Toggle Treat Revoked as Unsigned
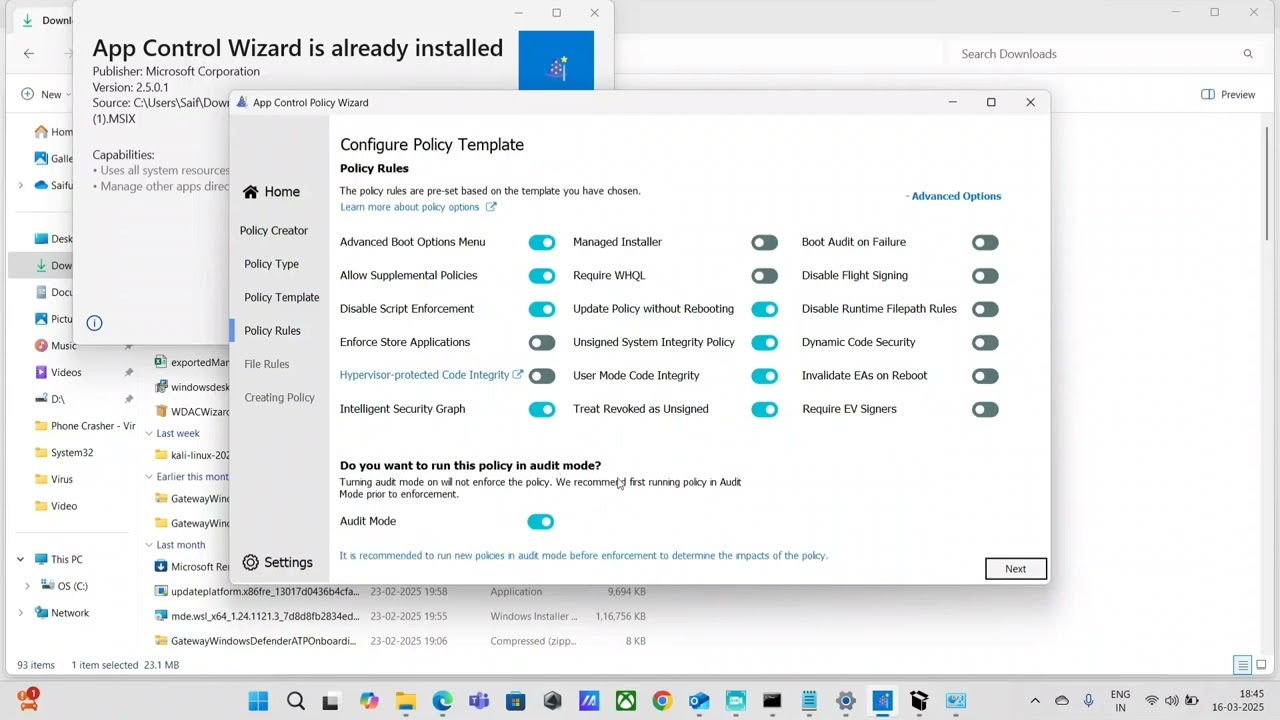Screen dimensions: 1280x720 click(x=764, y=409)
